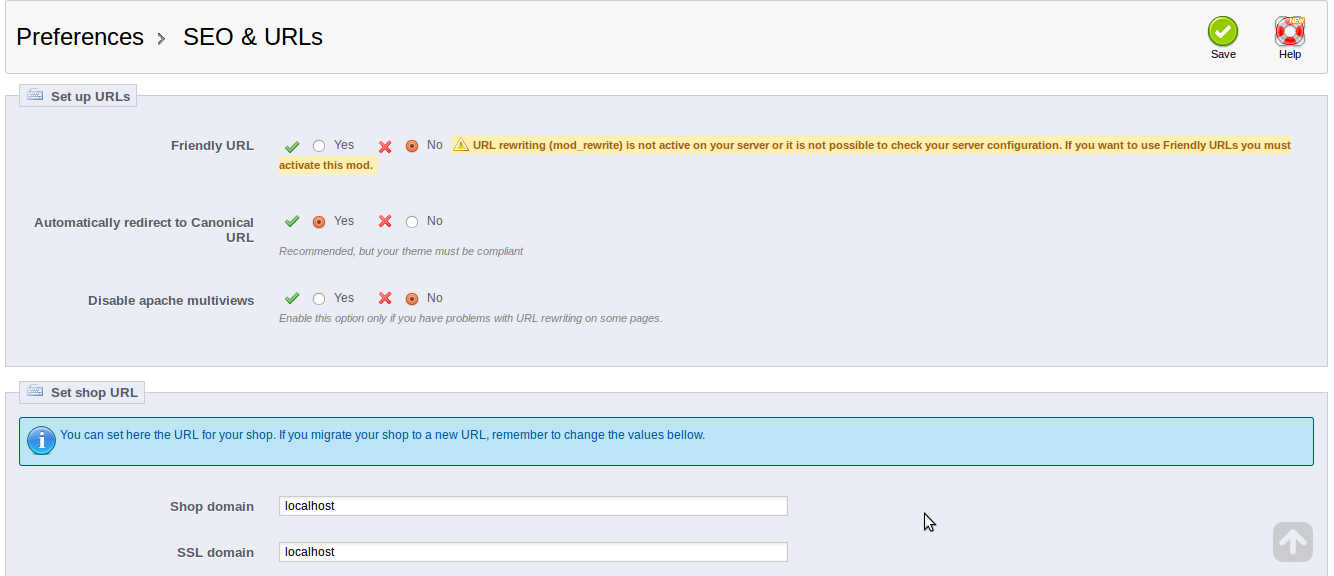
Task: Click the Set up URLs section icon
Action: (x=36, y=96)
